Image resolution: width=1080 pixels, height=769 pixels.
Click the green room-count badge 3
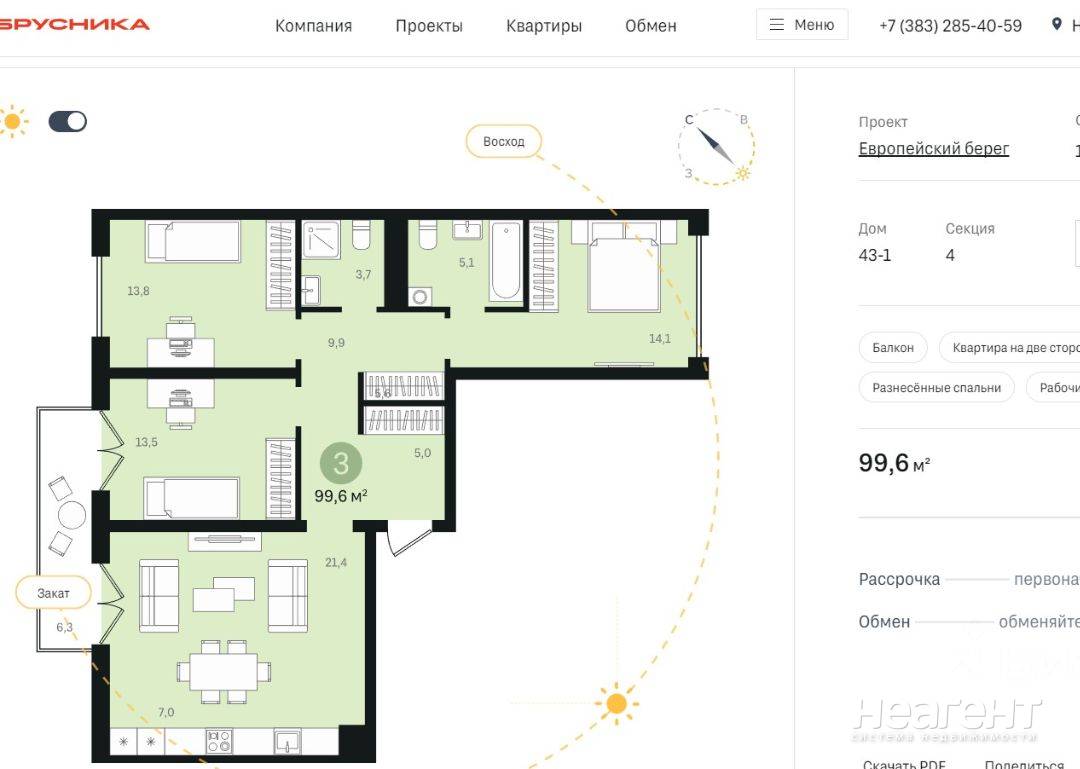pos(341,463)
